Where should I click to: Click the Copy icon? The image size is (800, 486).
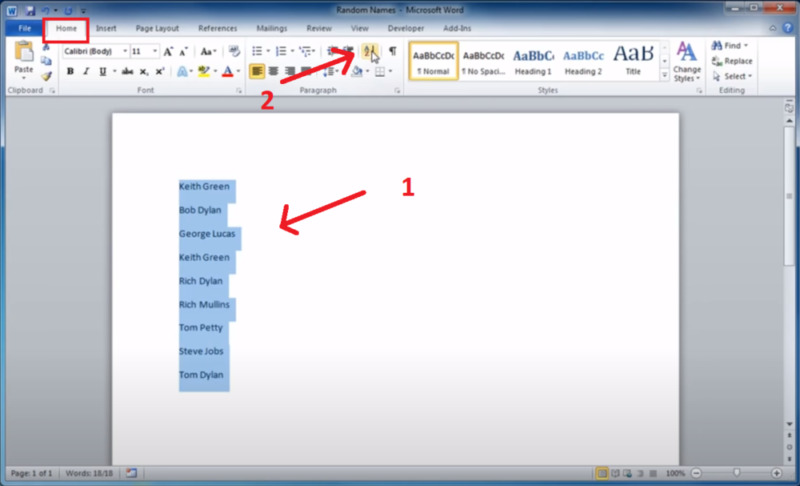pos(46,61)
